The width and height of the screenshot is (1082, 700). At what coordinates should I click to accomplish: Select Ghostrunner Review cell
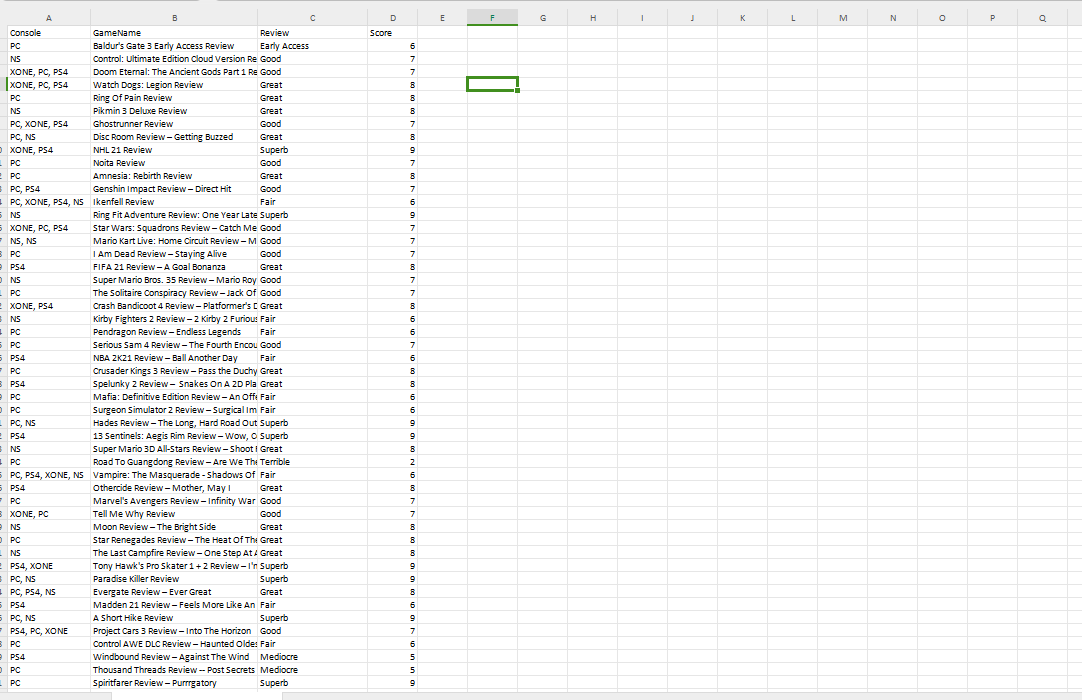[x=174, y=124]
